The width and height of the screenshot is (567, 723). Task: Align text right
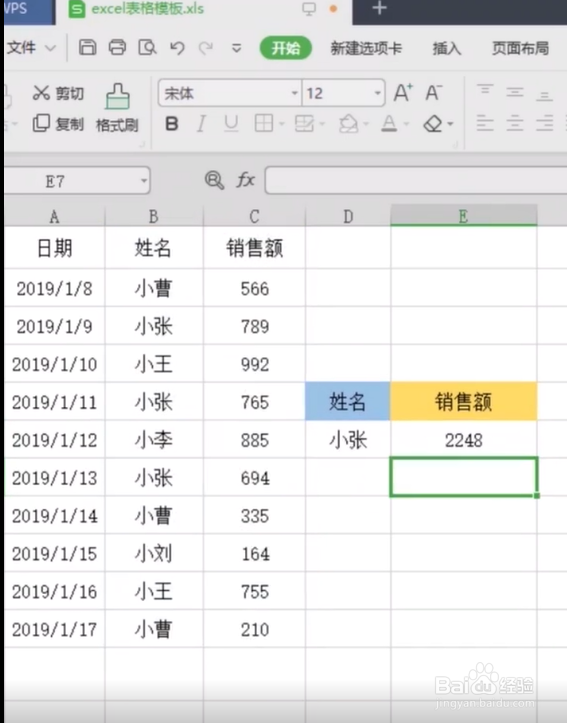pyautogui.click(x=544, y=124)
